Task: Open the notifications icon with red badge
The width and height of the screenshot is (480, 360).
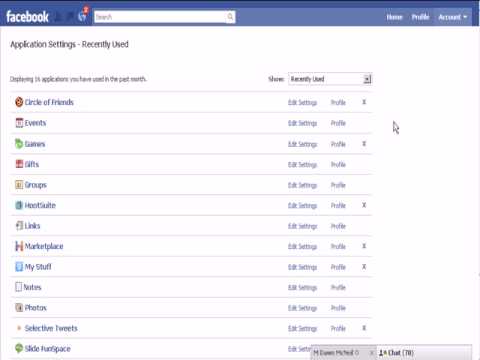Action: click(82, 16)
